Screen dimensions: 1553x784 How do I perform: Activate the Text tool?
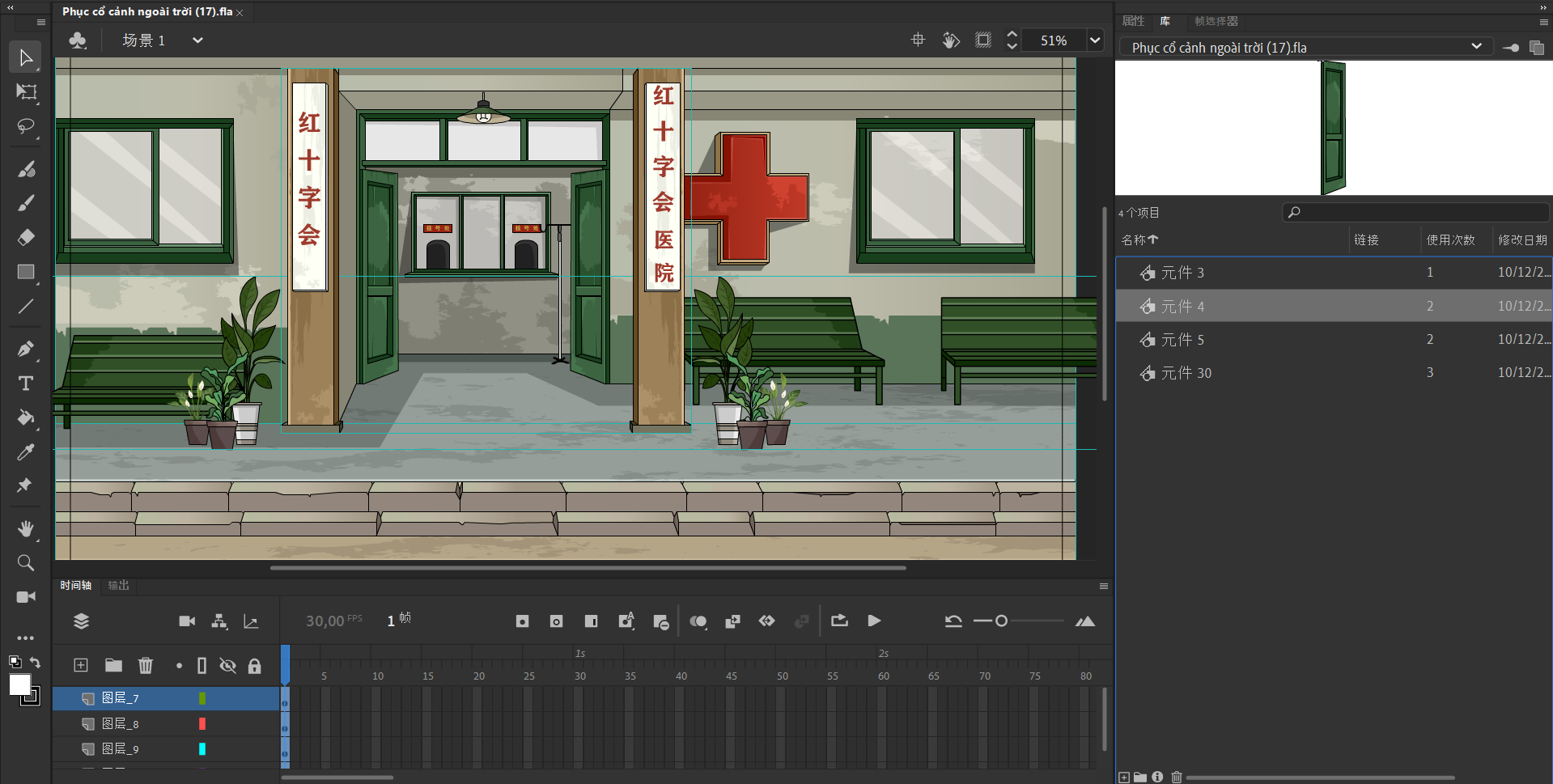tap(26, 384)
